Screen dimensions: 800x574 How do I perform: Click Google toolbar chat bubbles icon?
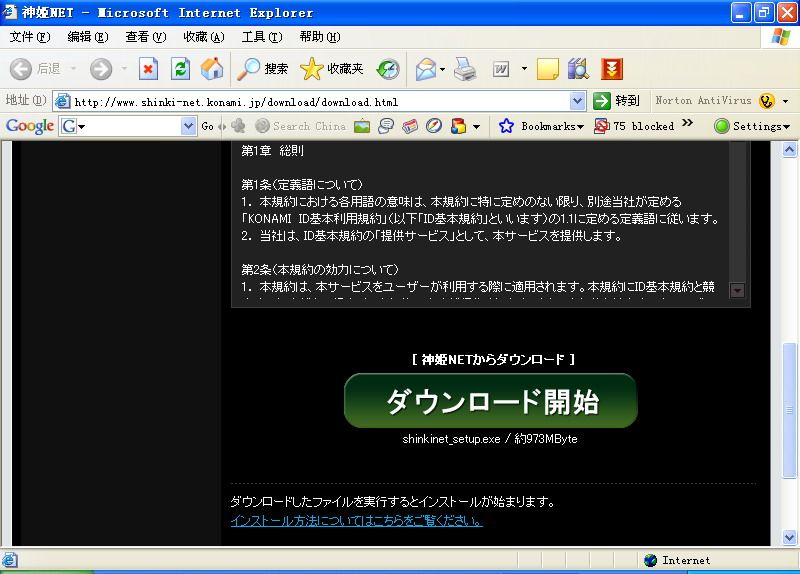(386, 126)
